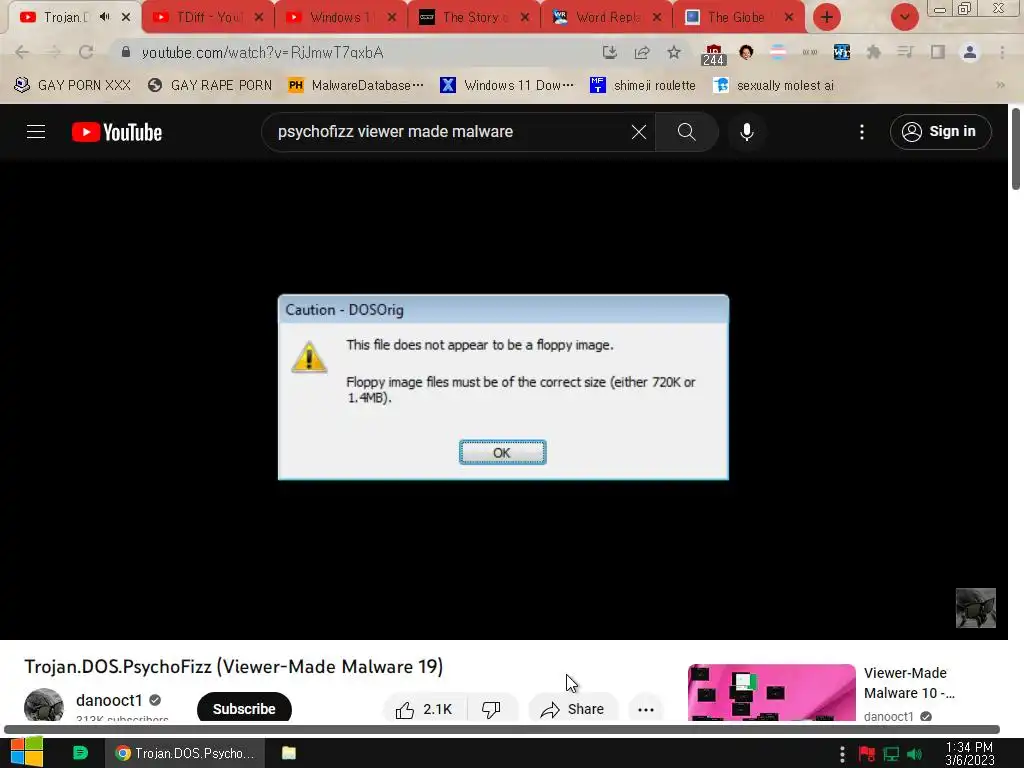Switch to The Globe tab
Screen dimensions: 1024x768
[740, 17]
